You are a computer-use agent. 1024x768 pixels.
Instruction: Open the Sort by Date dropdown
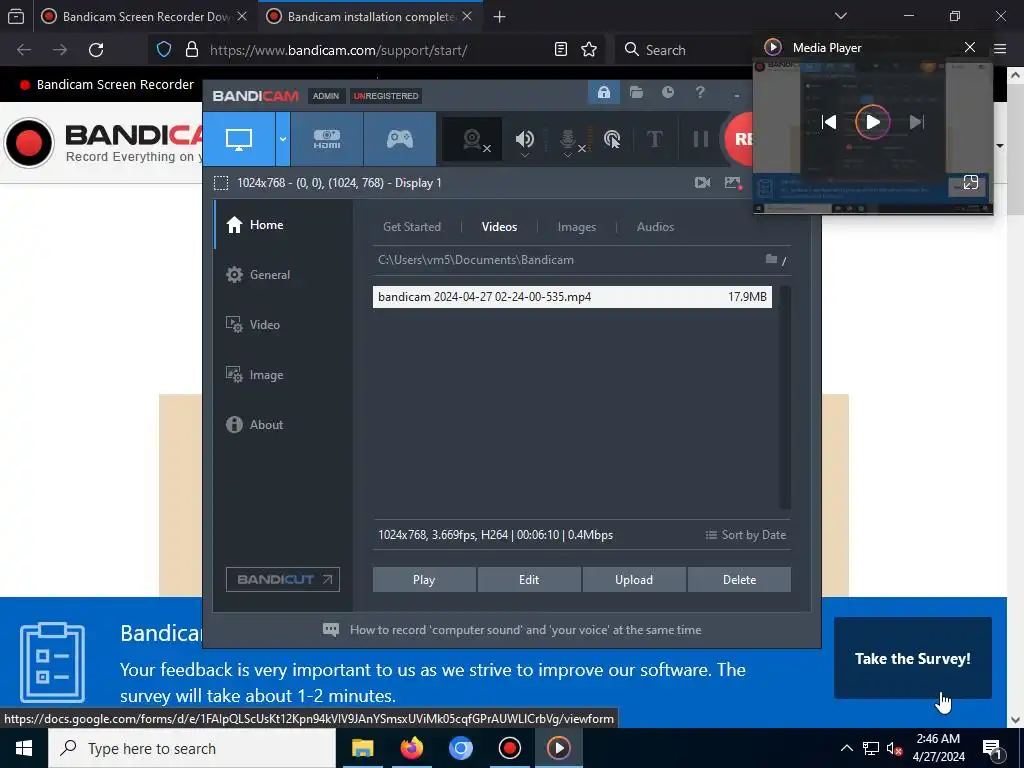coord(745,535)
